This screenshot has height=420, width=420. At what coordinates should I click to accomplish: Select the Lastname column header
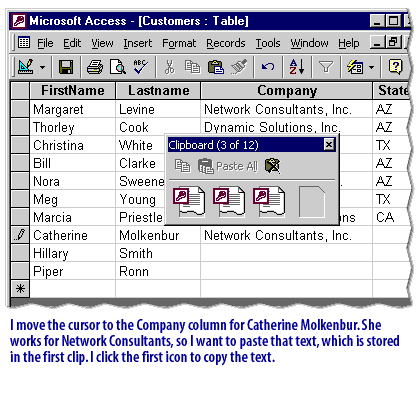pyautogui.click(x=158, y=91)
